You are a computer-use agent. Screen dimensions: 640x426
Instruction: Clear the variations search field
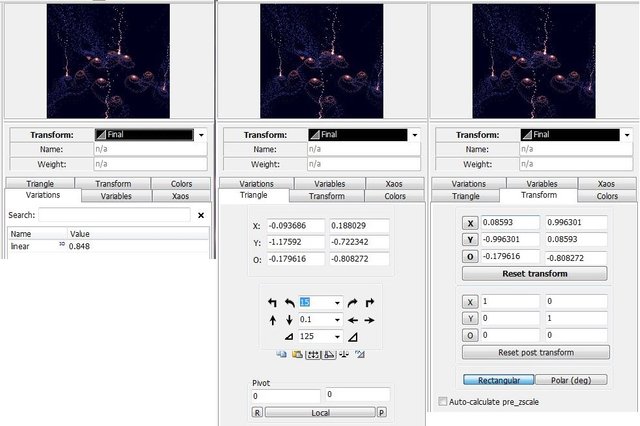click(201, 215)
